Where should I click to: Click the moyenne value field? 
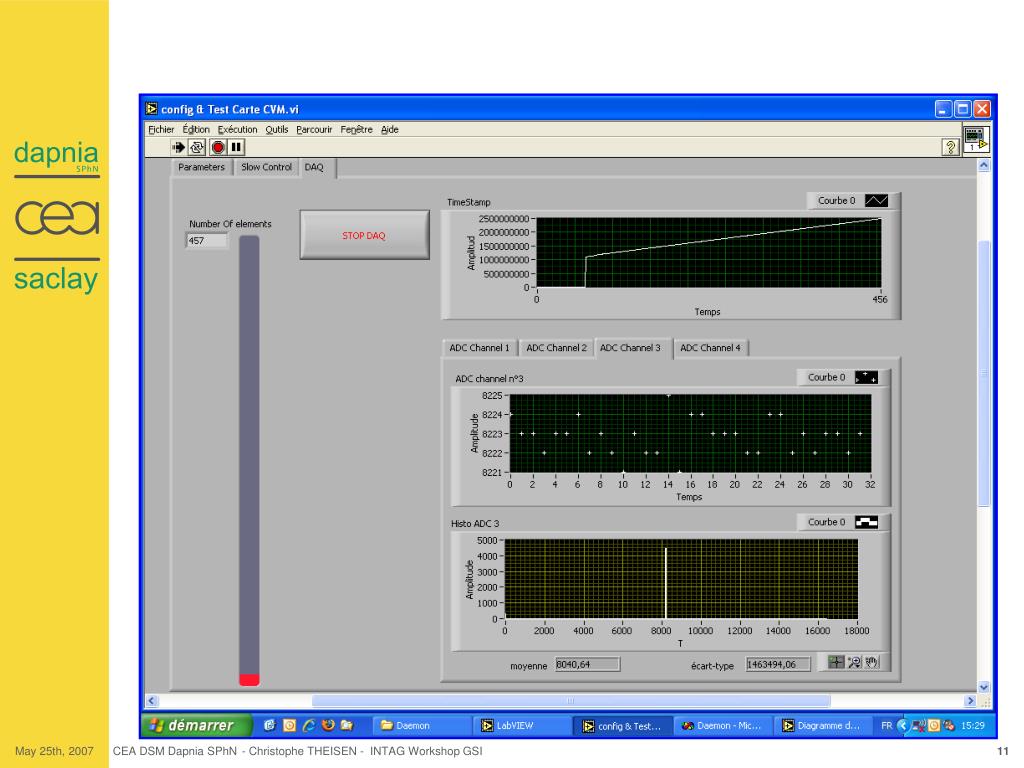point(587,665)
